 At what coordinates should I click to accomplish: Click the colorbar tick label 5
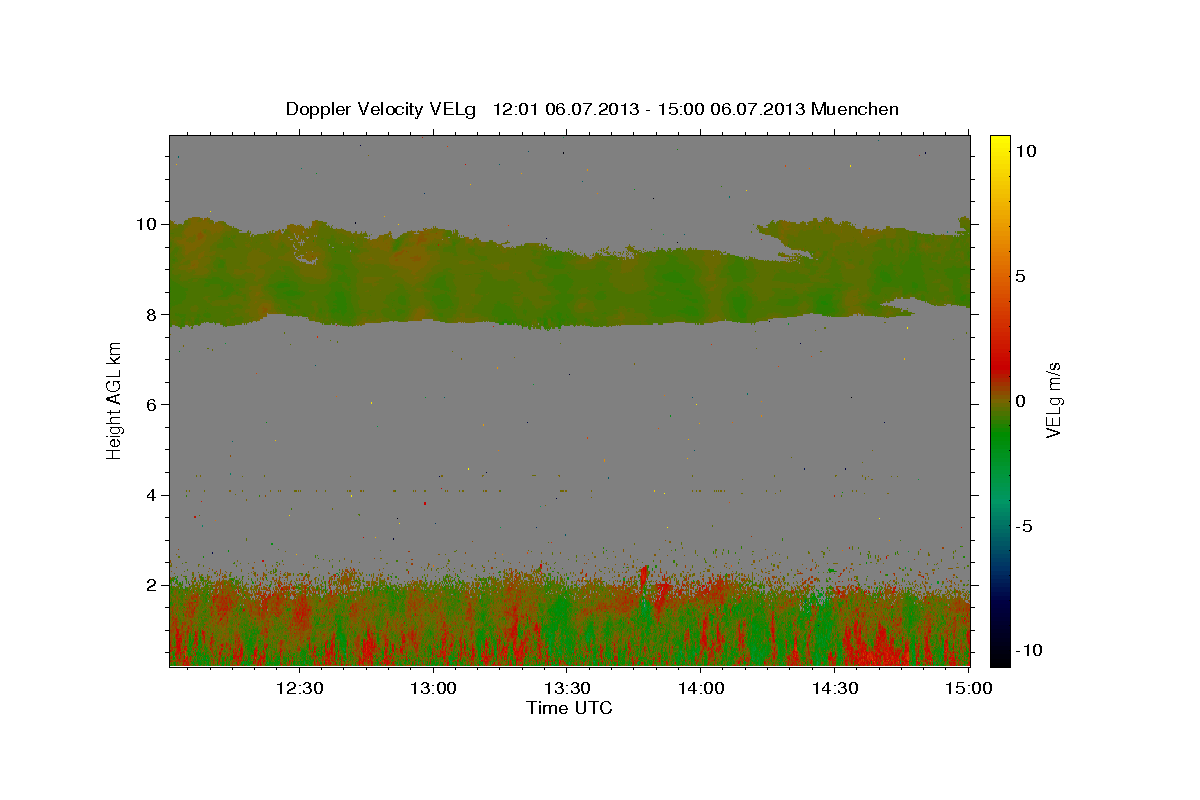point(1020,276)
